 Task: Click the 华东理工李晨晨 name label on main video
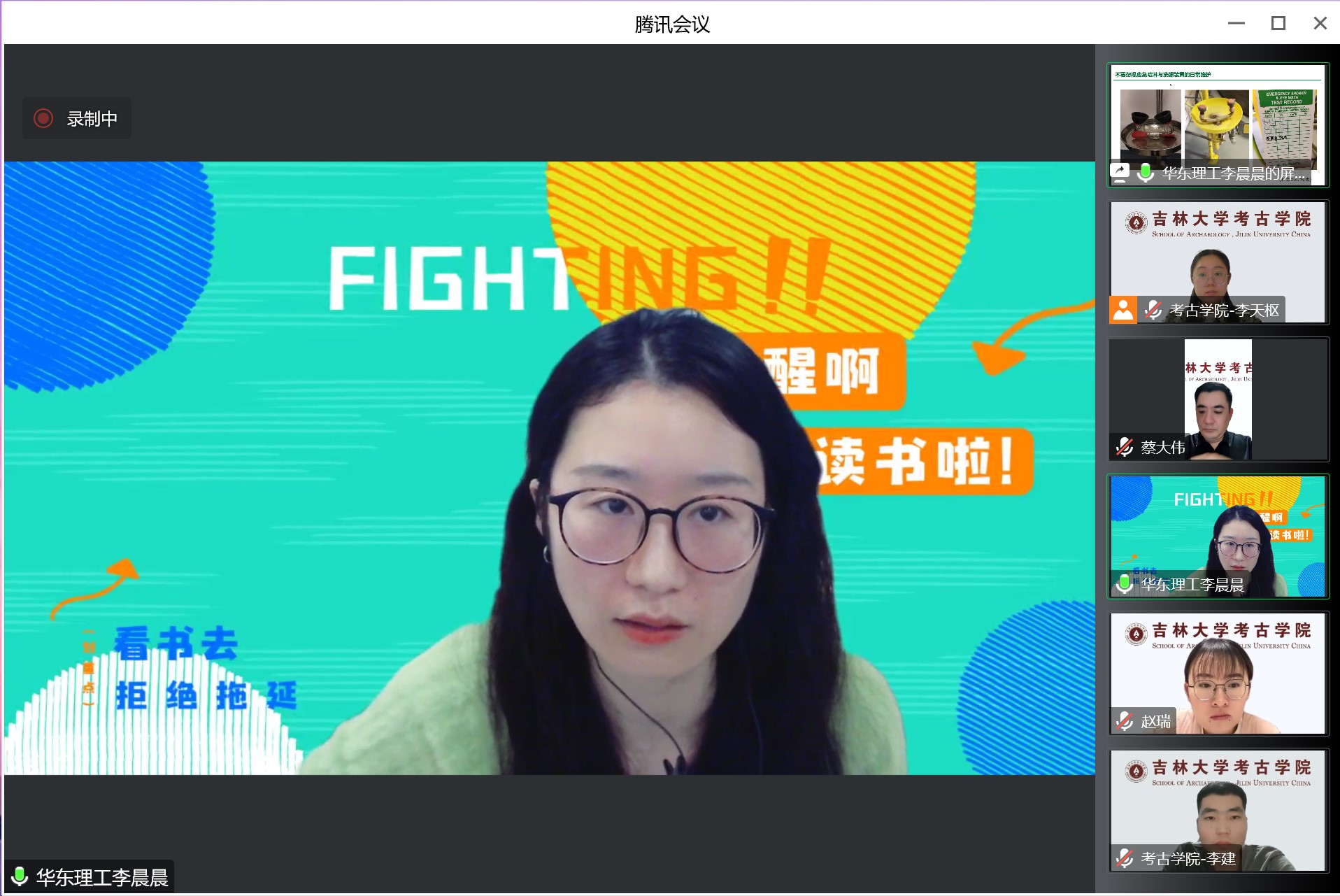tap(102, 877)
